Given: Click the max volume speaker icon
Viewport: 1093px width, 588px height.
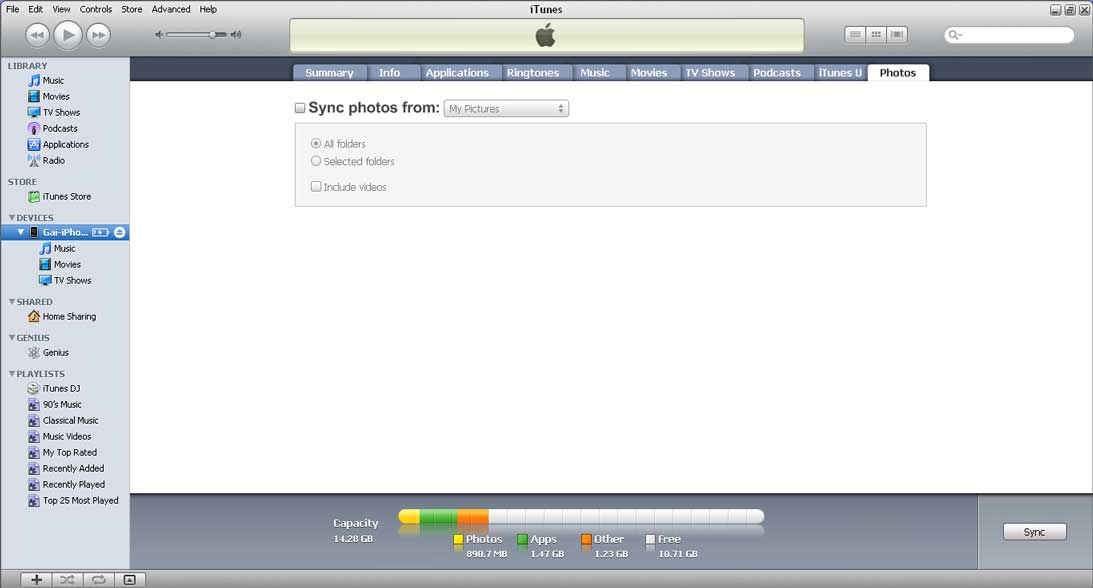Looking at the screenshot, I should pyautogui.click(x=236, y=34).
